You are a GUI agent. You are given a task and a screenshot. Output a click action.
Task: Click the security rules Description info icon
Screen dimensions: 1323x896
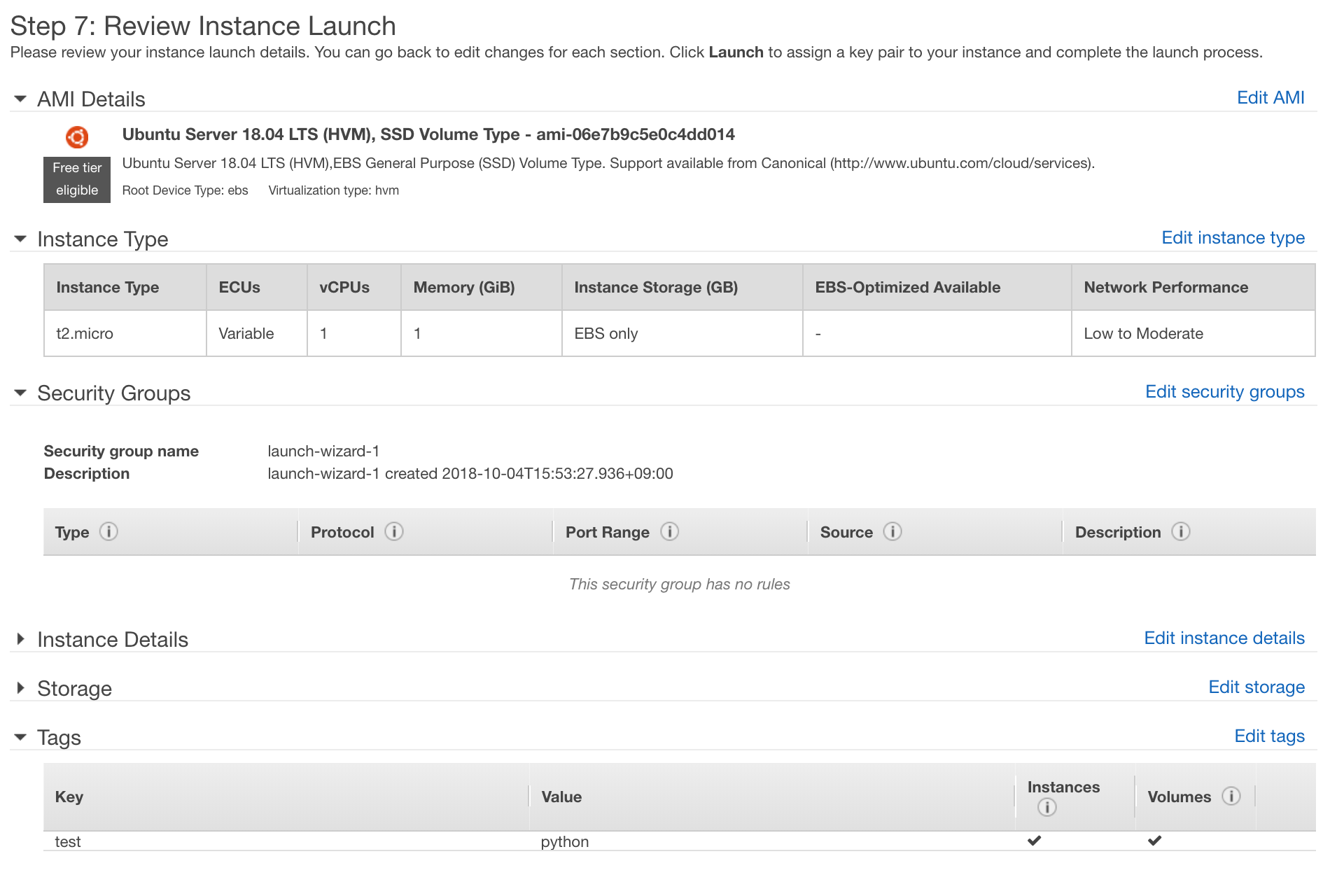click(x=1180, y=532)
